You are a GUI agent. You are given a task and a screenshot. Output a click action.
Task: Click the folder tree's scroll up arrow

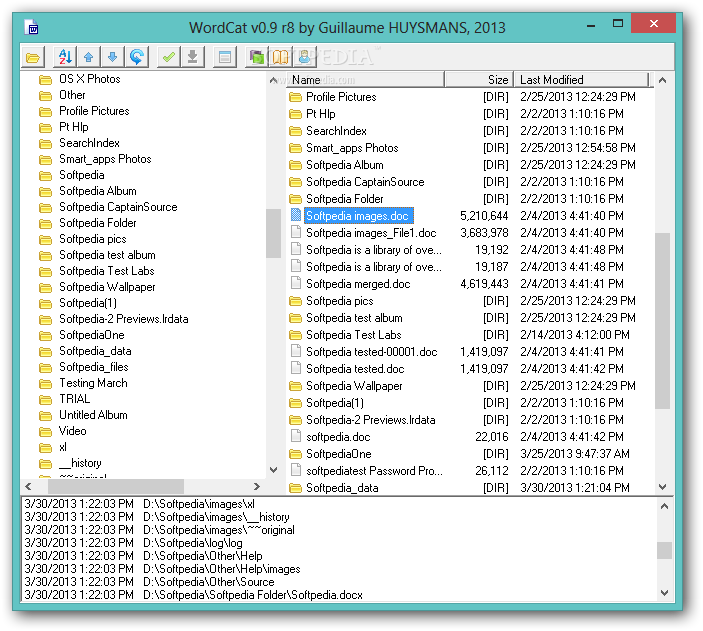pyautogui.click(x=273, y=80)
